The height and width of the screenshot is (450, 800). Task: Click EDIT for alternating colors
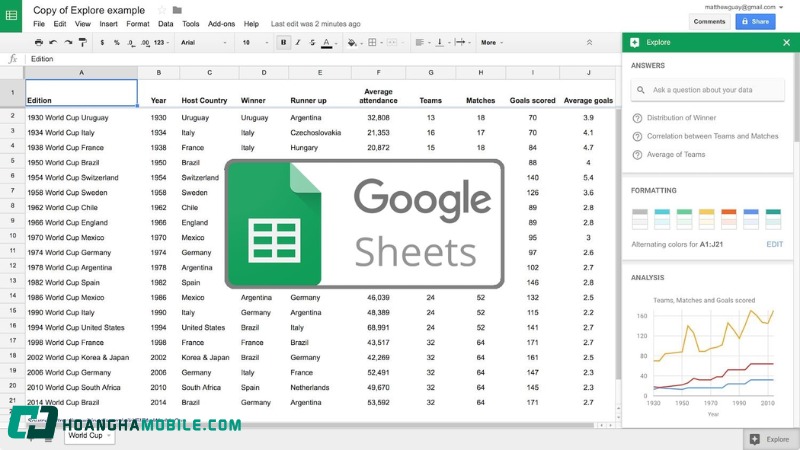coord(774,244)
